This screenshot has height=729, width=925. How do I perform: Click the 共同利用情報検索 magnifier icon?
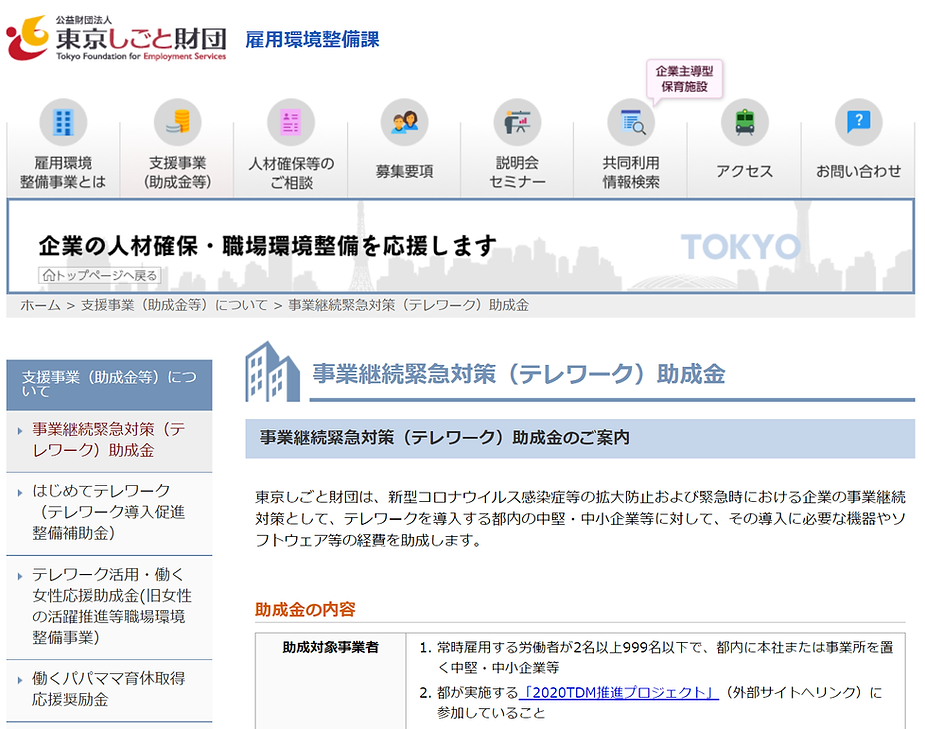pos(631,123)
